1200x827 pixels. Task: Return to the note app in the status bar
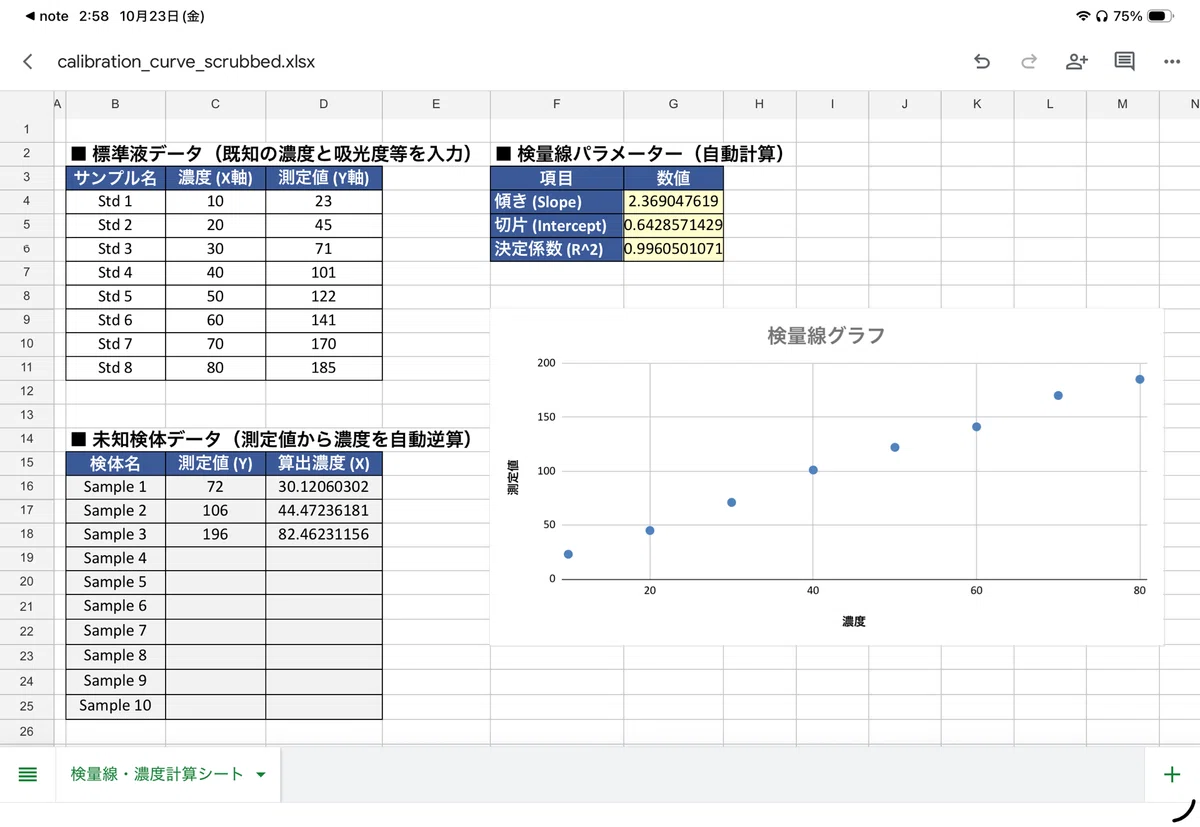tap(46, 16)
